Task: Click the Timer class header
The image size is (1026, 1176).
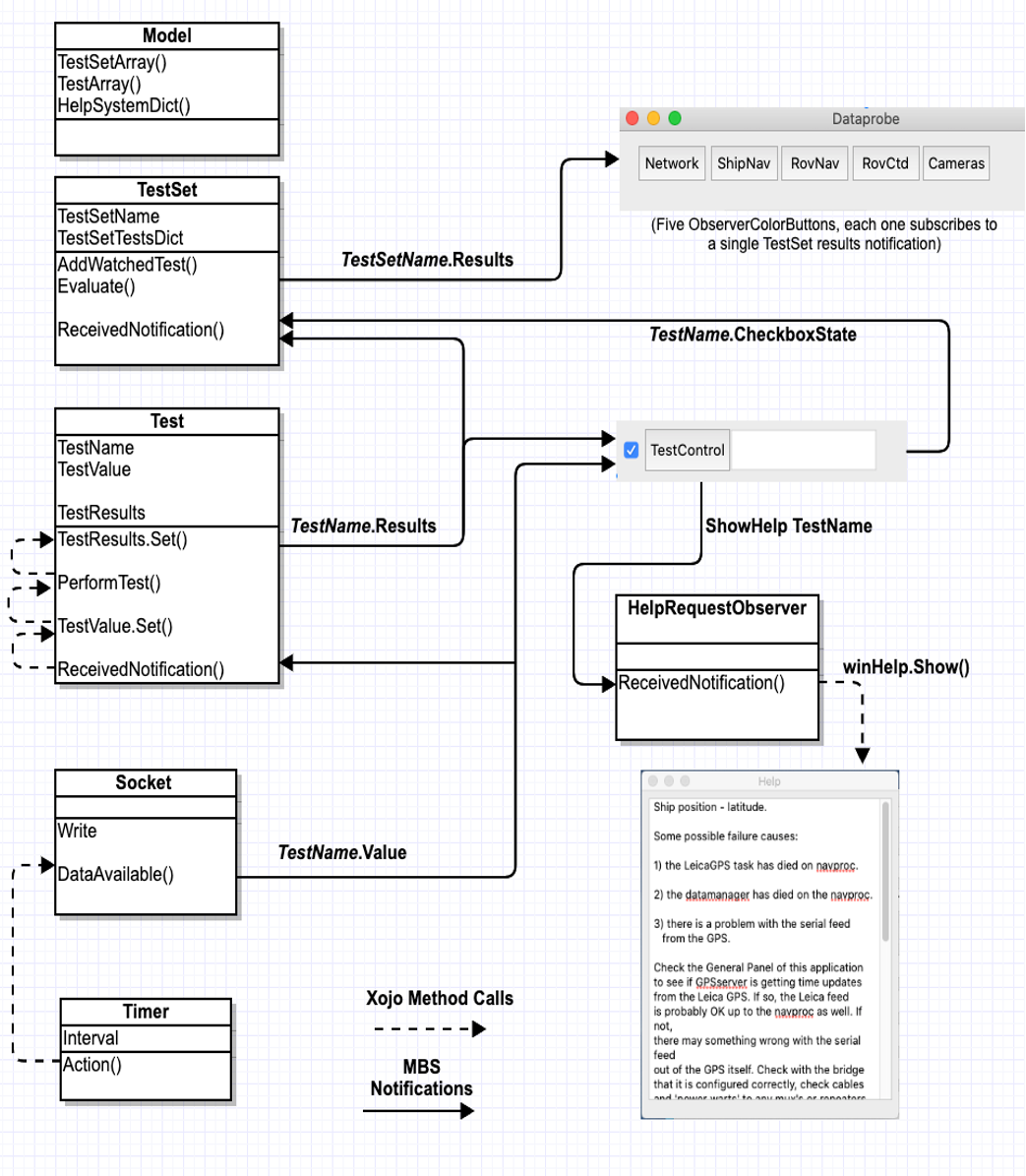Action: tap(146, 1012)
